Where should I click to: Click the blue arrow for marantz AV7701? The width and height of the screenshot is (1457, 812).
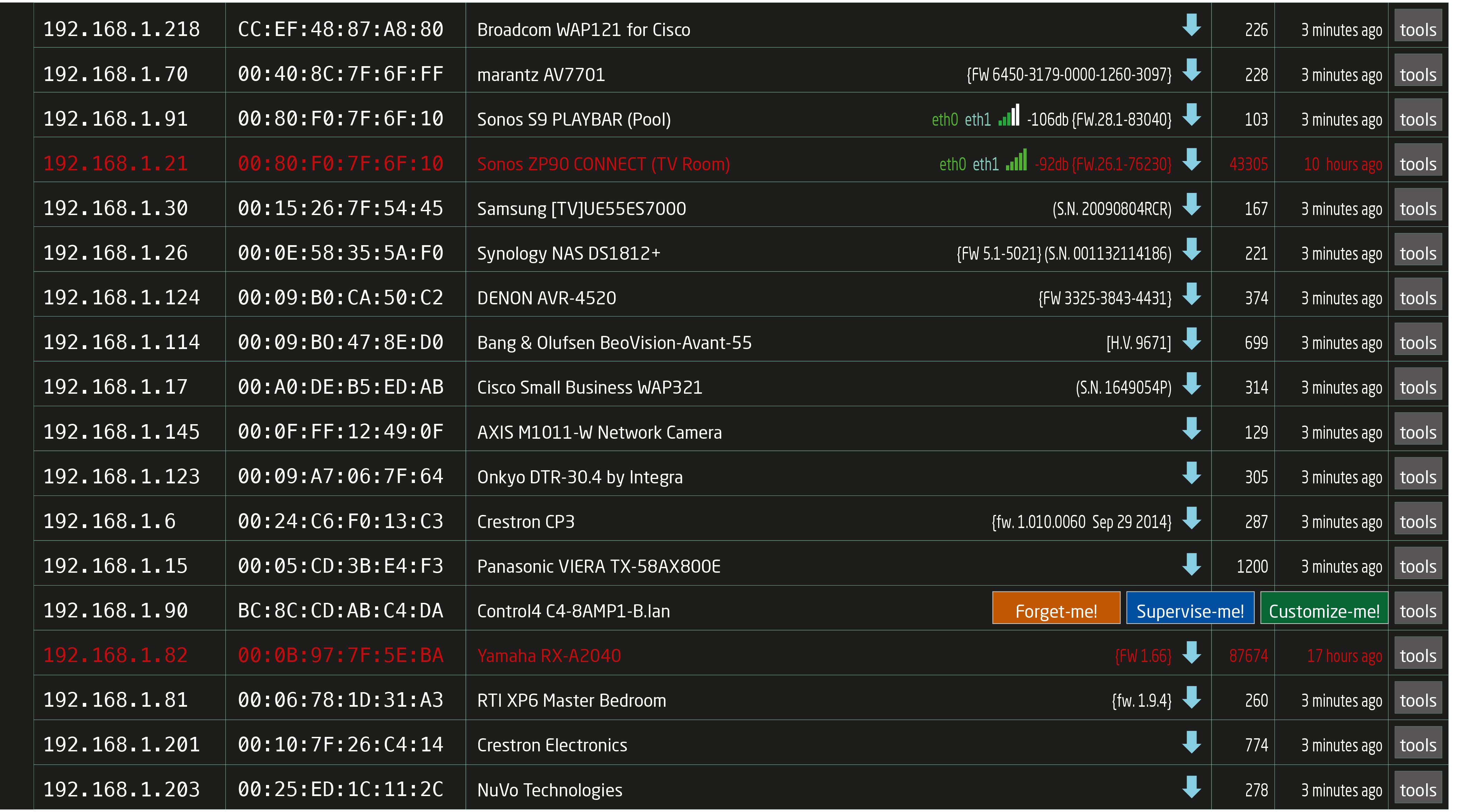pyautogui.click(x=1191, y=70)
